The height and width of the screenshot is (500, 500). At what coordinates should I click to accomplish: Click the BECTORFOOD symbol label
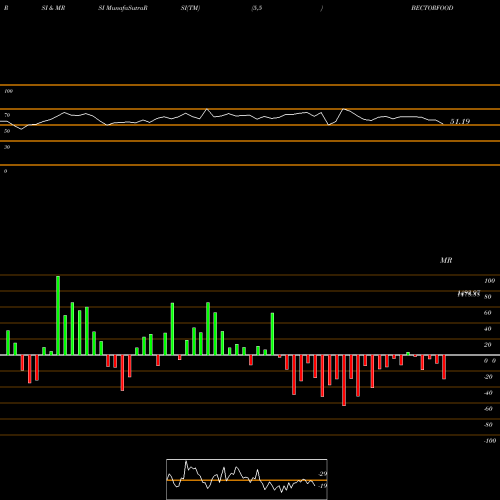click(432, 8)
